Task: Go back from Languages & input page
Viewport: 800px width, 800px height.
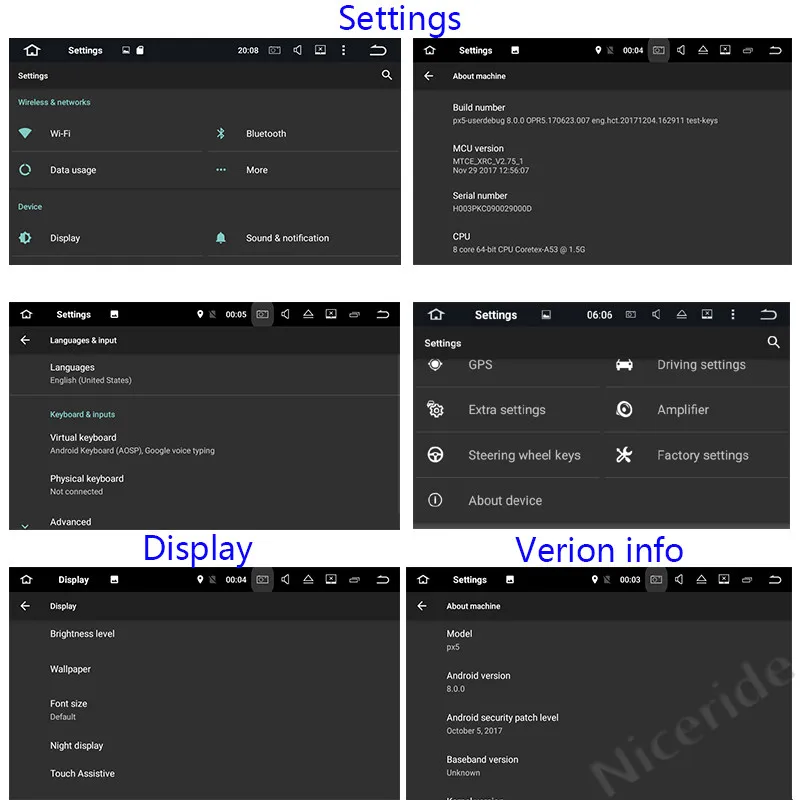Action: [25, 340]
